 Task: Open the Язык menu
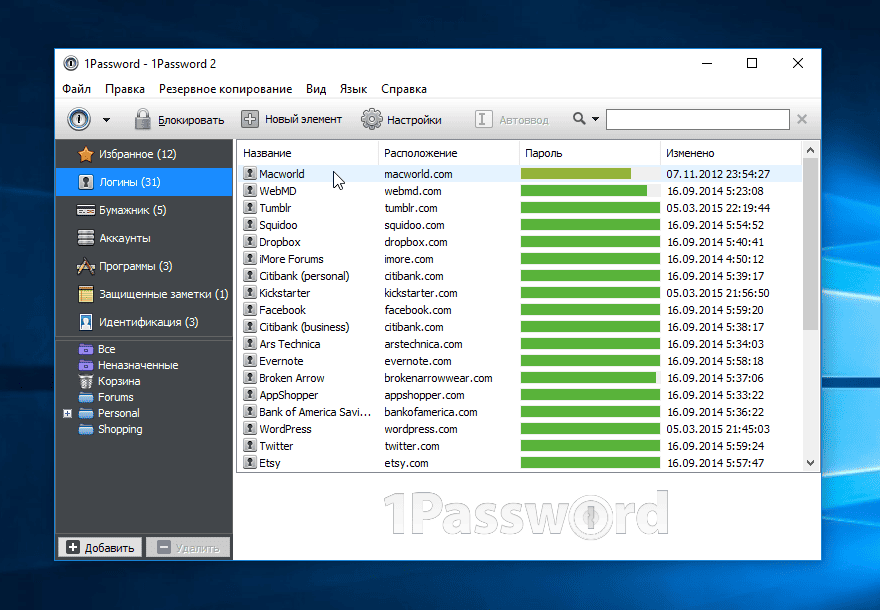click(x=354, y=89)
